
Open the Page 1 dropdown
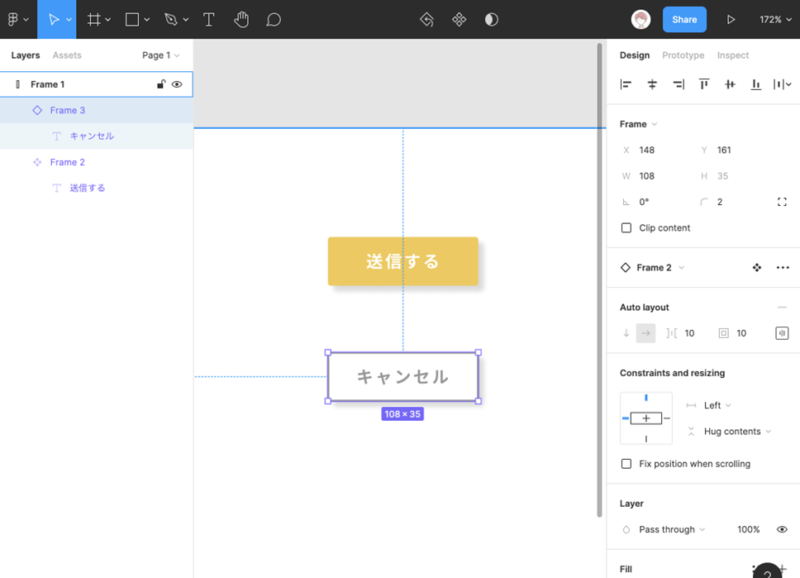click(160, 56)
